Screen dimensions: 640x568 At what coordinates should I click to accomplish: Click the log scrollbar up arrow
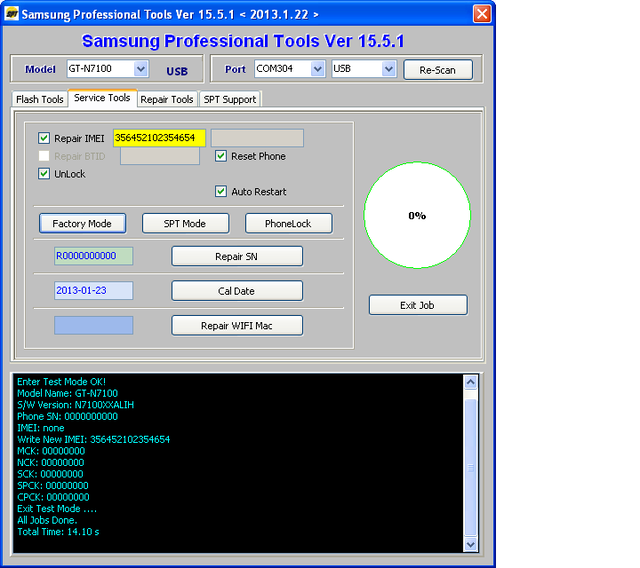click(x=471, y=382)
